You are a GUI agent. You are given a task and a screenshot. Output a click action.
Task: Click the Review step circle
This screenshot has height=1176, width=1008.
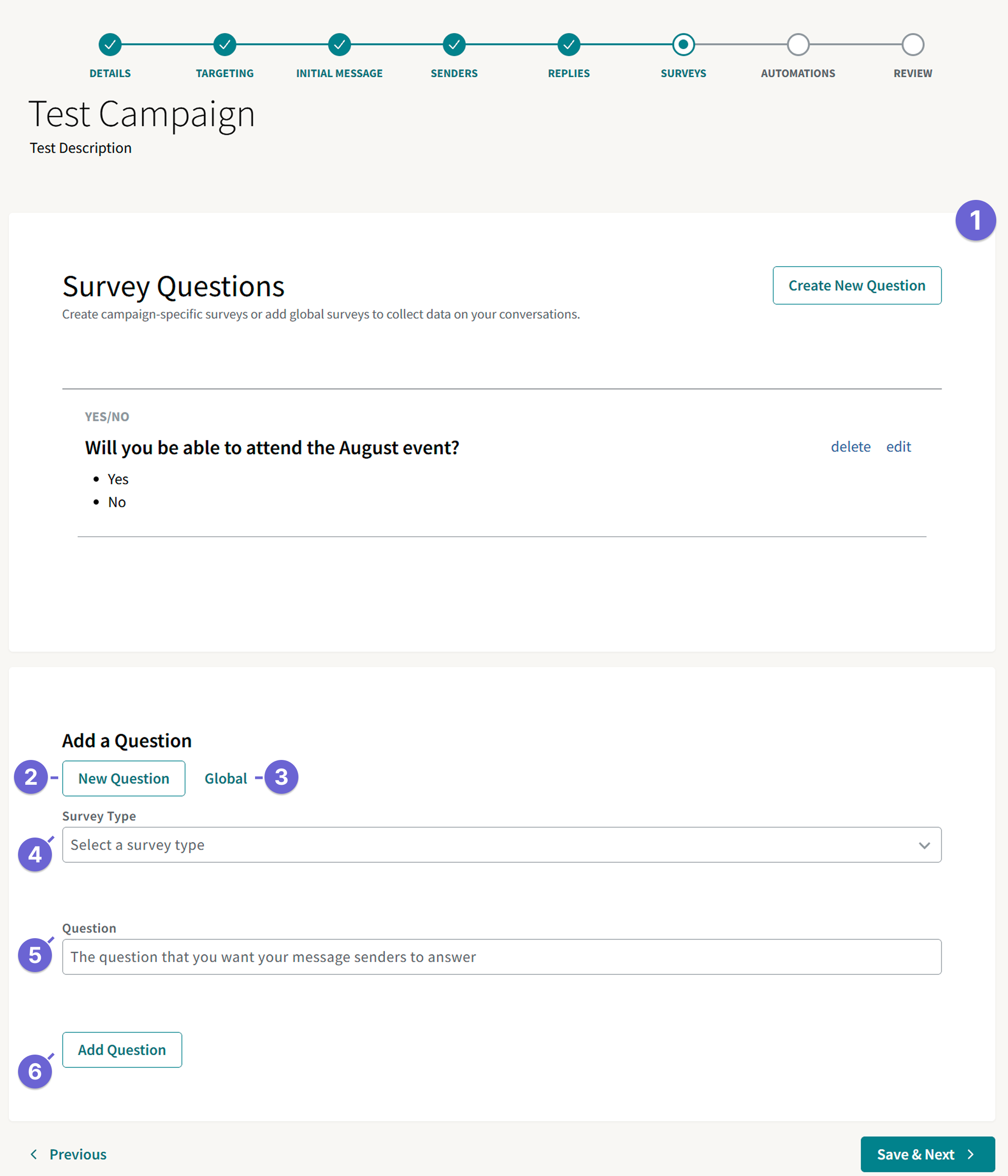pyautogui.click(x=913, y=44)
